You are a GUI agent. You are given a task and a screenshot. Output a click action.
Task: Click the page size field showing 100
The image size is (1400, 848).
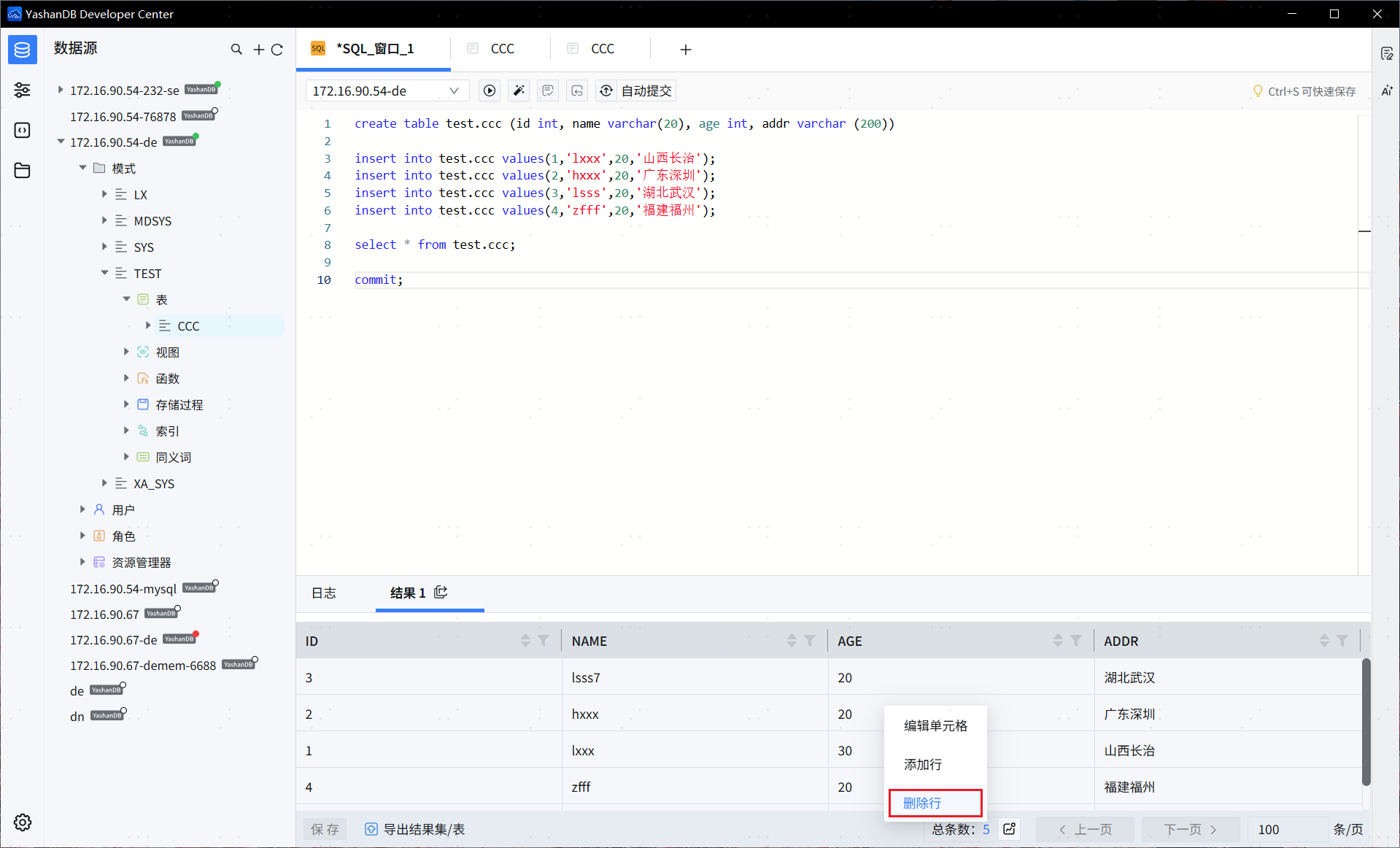click(x=1284, y=829)
